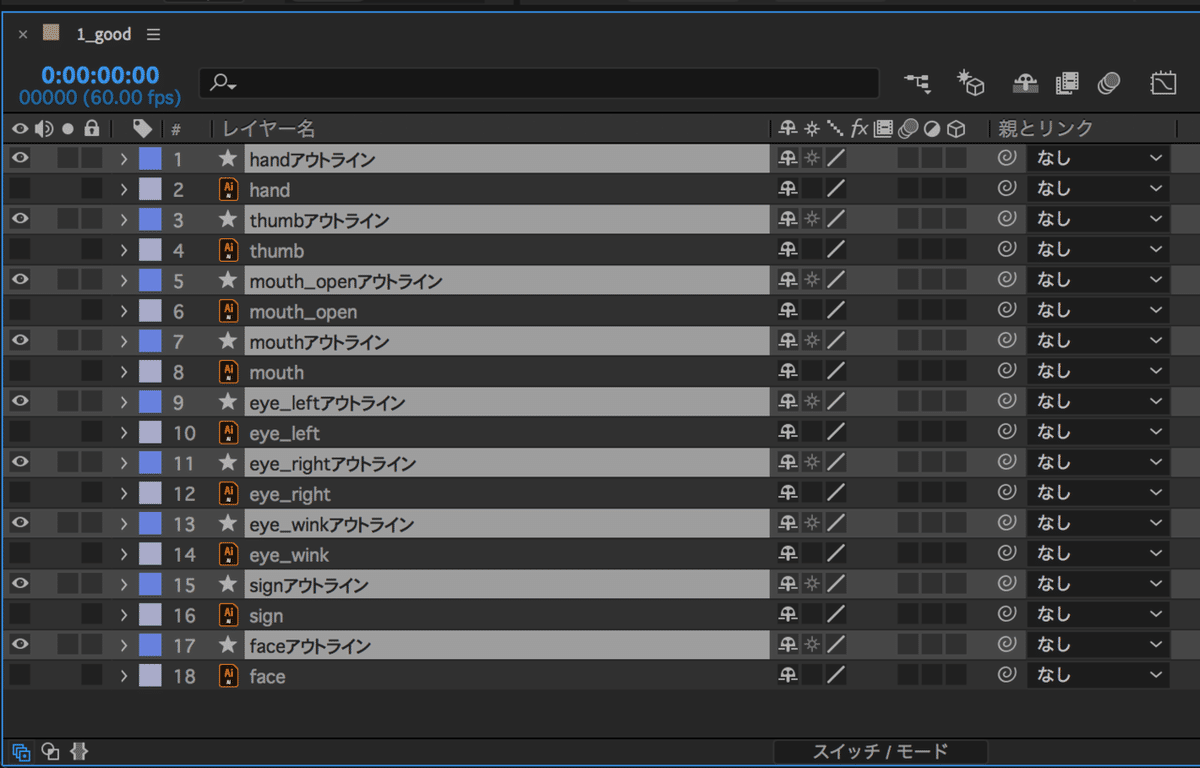Click the レイヤー名 column header

tap(268, 129)
